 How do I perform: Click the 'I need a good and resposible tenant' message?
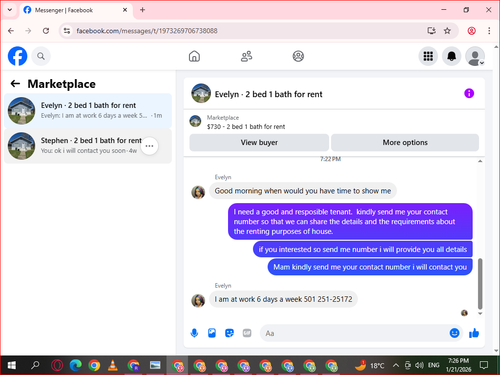(x=350, y=221)
